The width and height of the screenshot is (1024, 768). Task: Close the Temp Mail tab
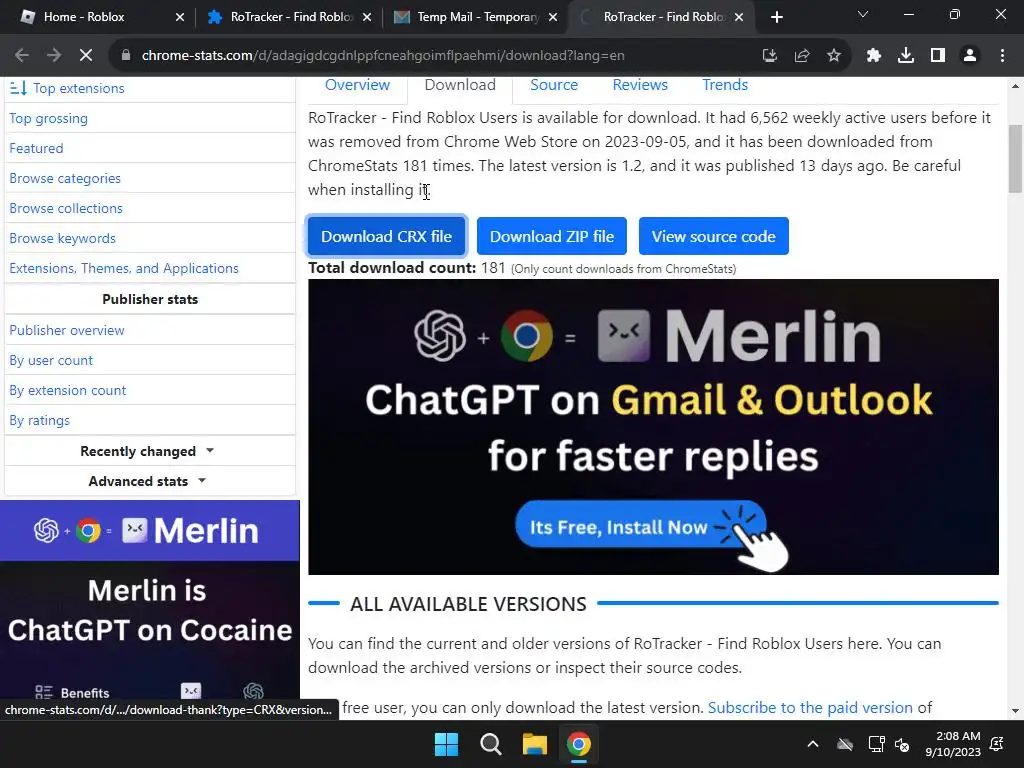(553, 17)
